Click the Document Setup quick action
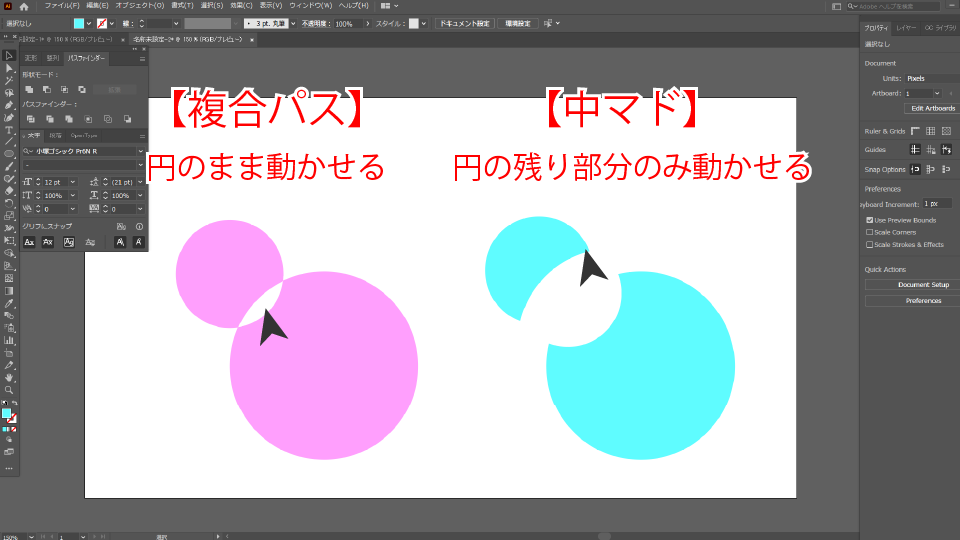Image resolution: width=960 pixels, height=540 pixels. tap(913, 285)
